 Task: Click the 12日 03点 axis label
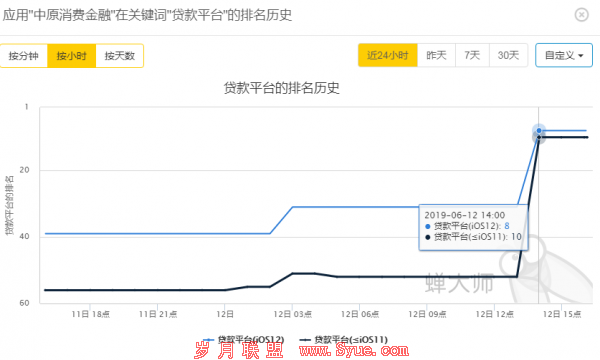tap(292, 314)
